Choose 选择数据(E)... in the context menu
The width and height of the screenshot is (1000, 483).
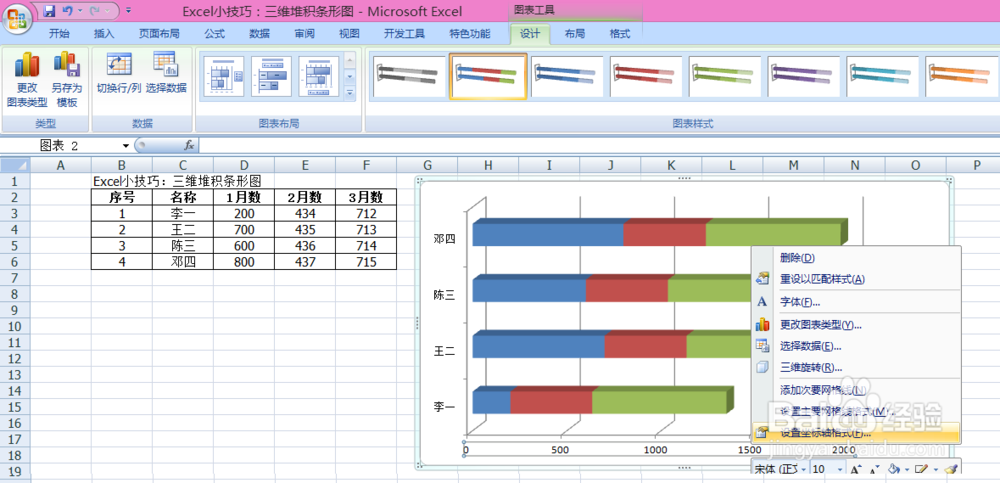[857, 346]
